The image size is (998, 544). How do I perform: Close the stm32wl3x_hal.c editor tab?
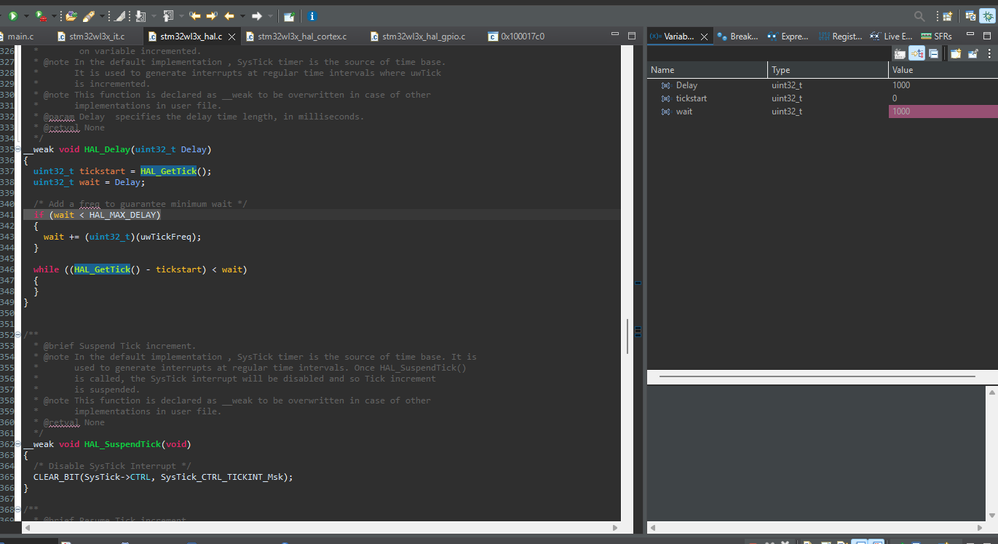tap(230, 36)
